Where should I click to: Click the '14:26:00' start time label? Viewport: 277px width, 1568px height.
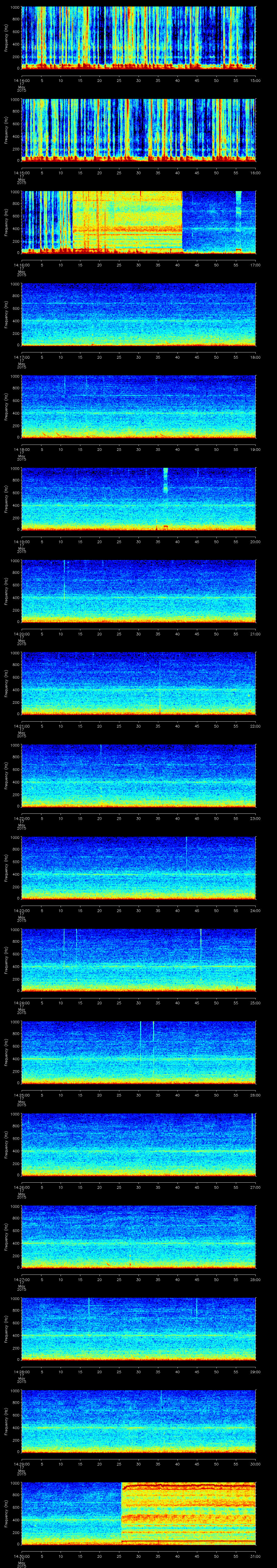[22, 1187]
